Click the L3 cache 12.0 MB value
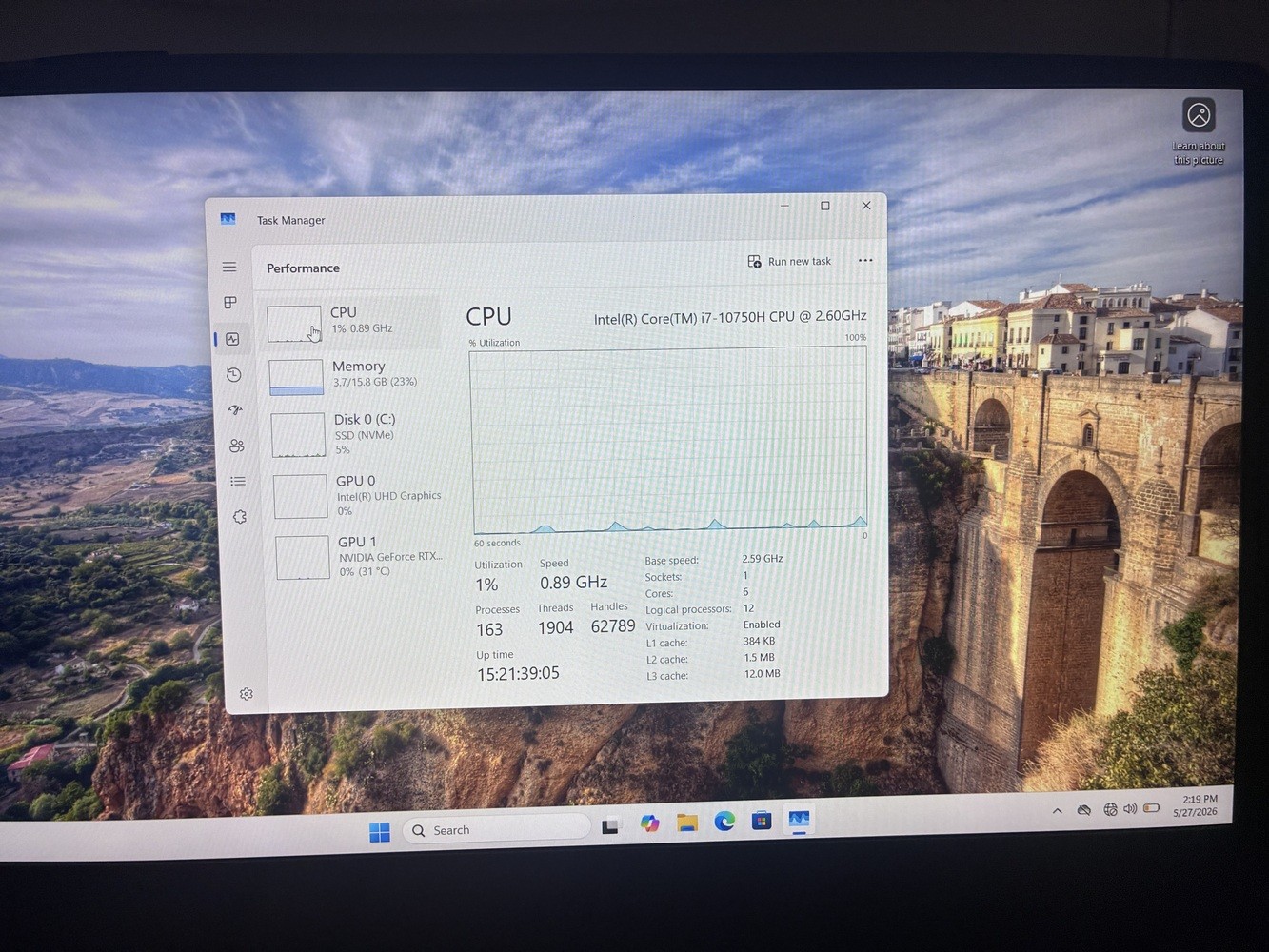The height and width of the screenshot is (952, 1269). pyautogui.click(x=762, y=673)
